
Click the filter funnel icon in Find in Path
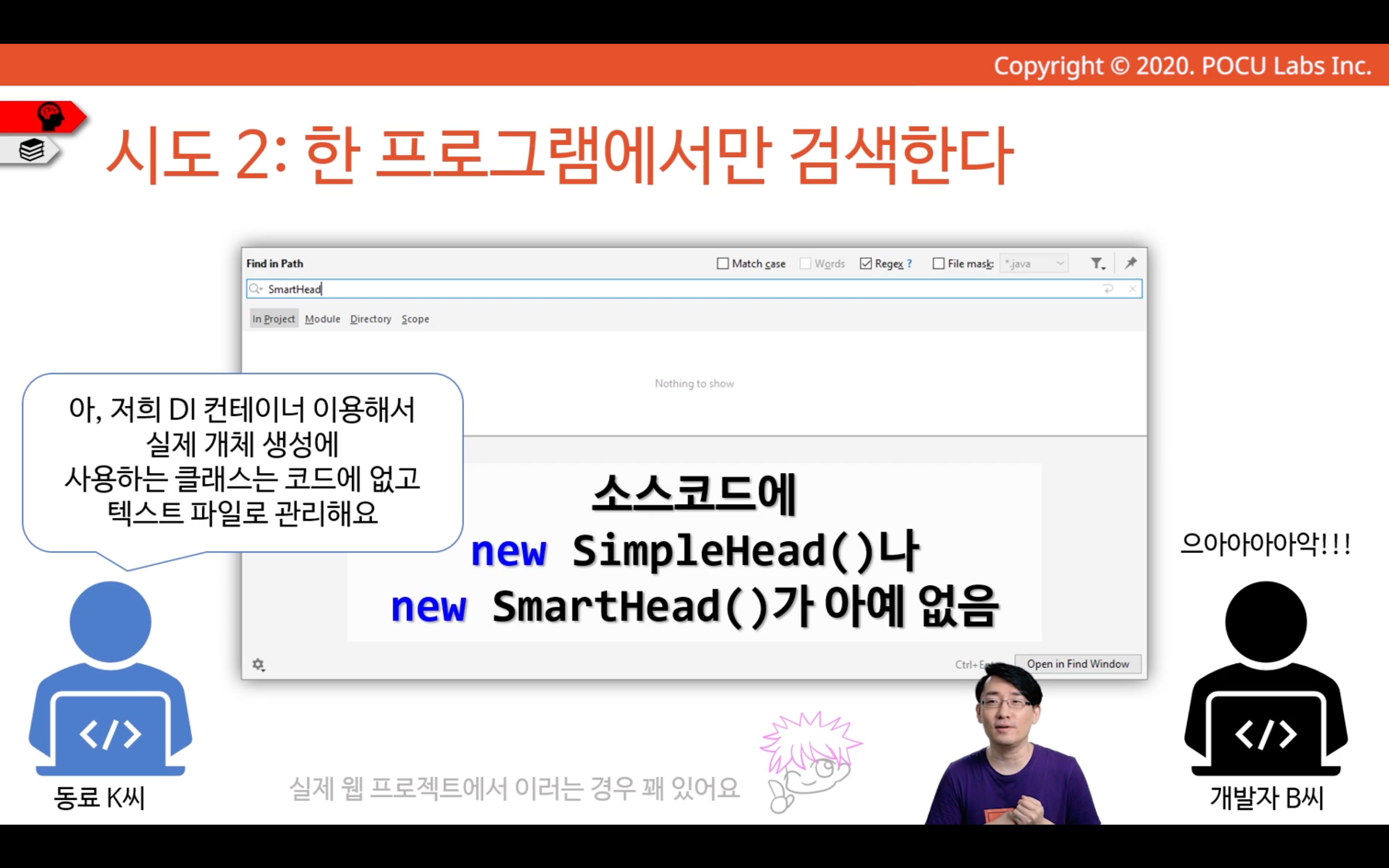1098,264
